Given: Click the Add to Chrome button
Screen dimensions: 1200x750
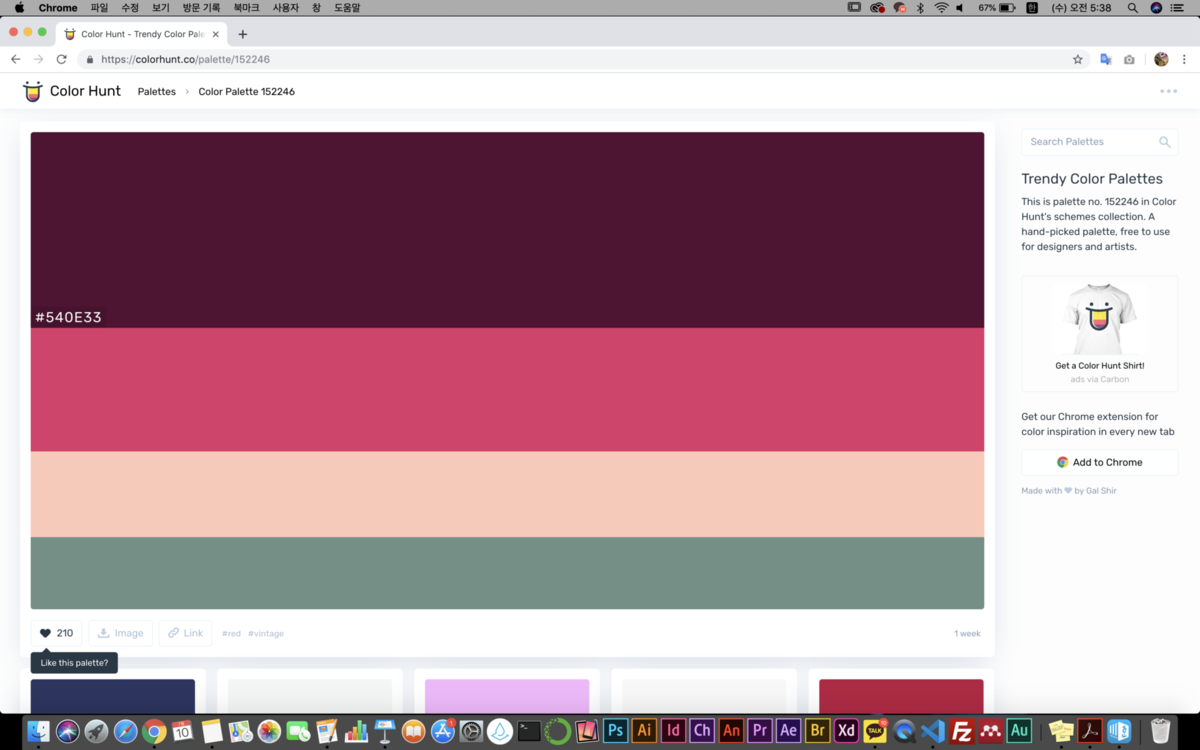Looking at the screenshot, I should tap(1099, 462).
